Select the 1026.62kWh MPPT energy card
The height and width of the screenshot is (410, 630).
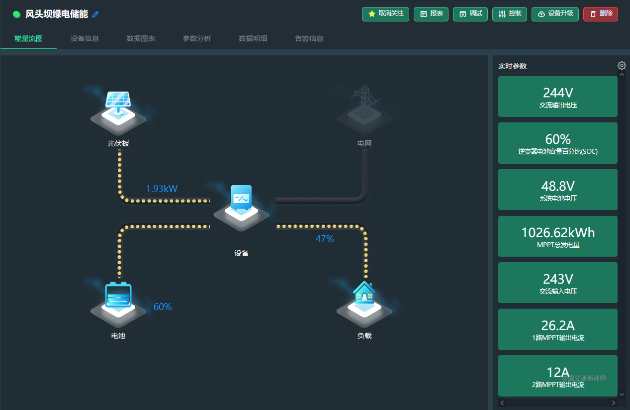pyautogui.click(x=557, y=237)
